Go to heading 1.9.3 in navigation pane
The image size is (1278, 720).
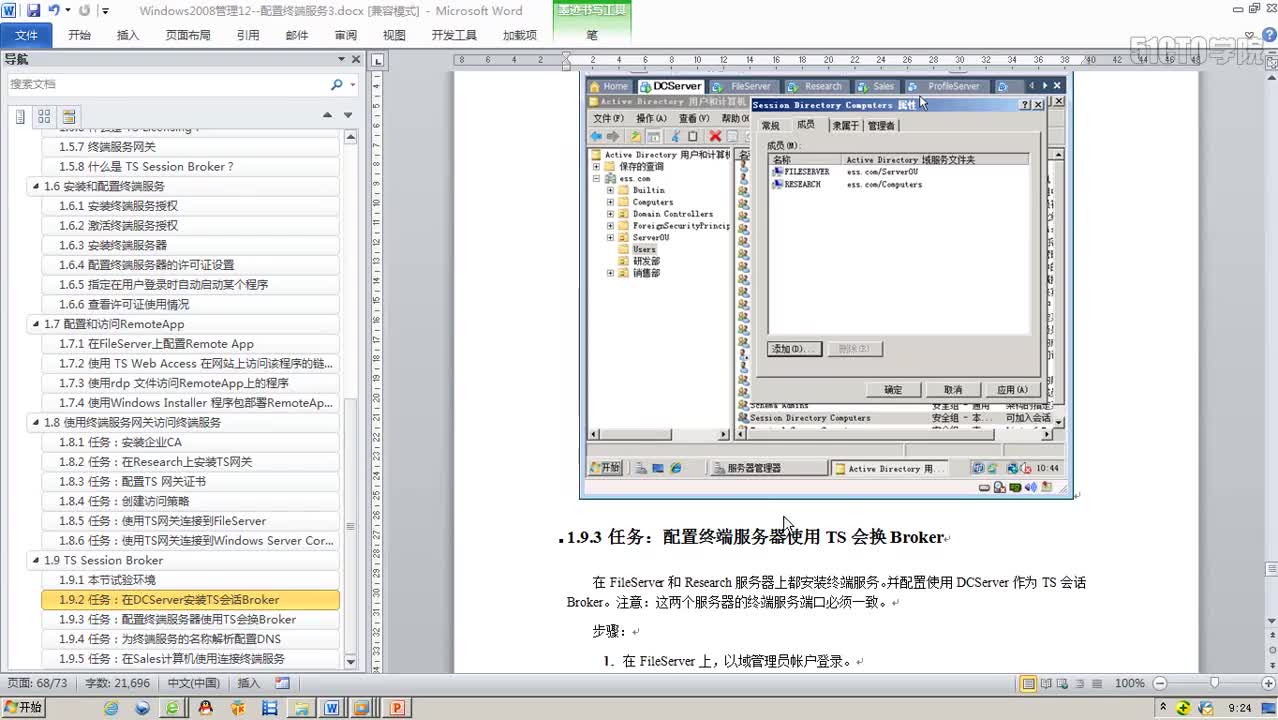coord(190,619)
